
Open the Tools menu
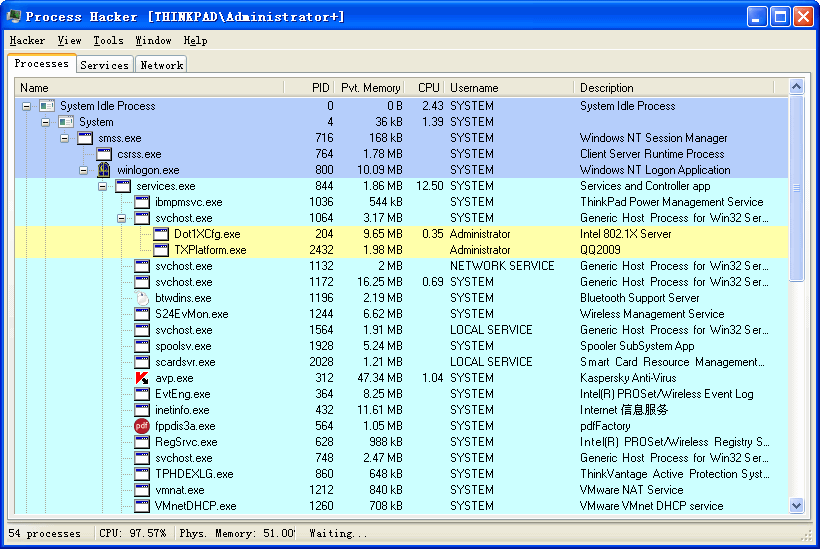(108, 41)
